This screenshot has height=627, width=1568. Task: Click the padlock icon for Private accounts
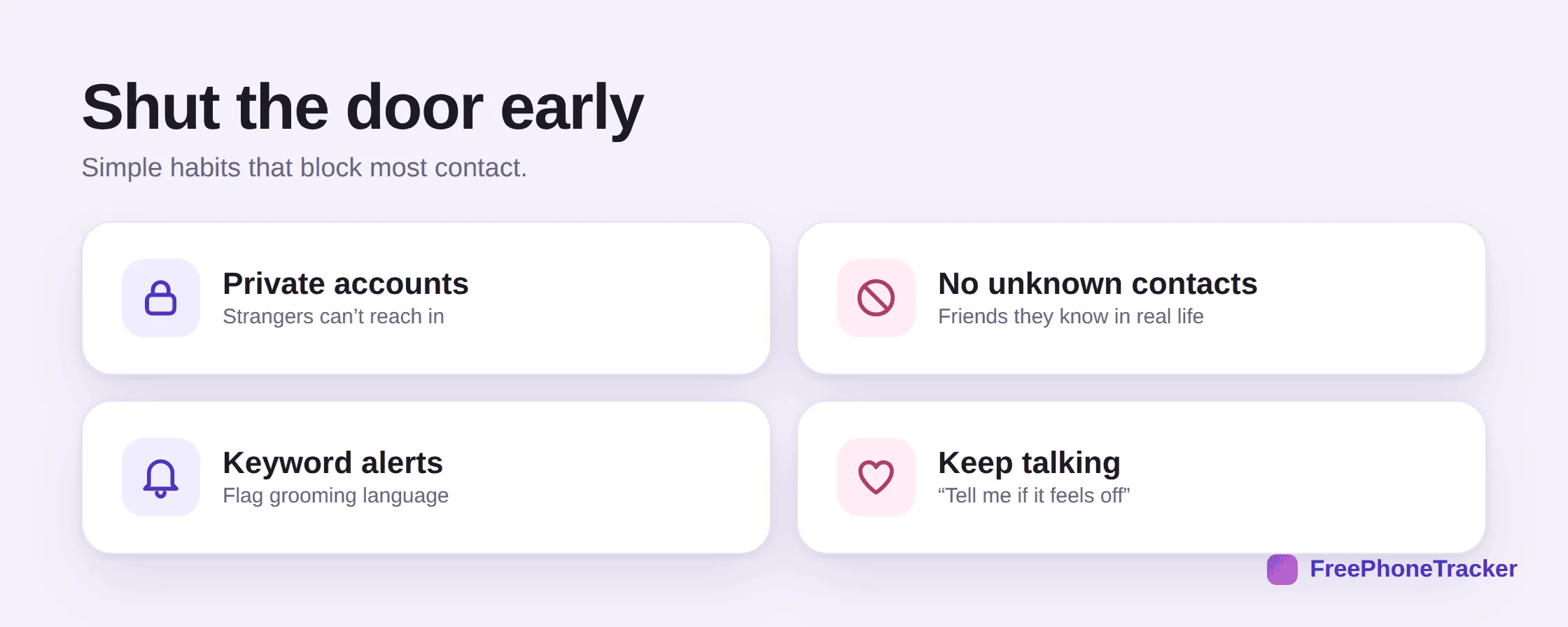click(161, 298)
